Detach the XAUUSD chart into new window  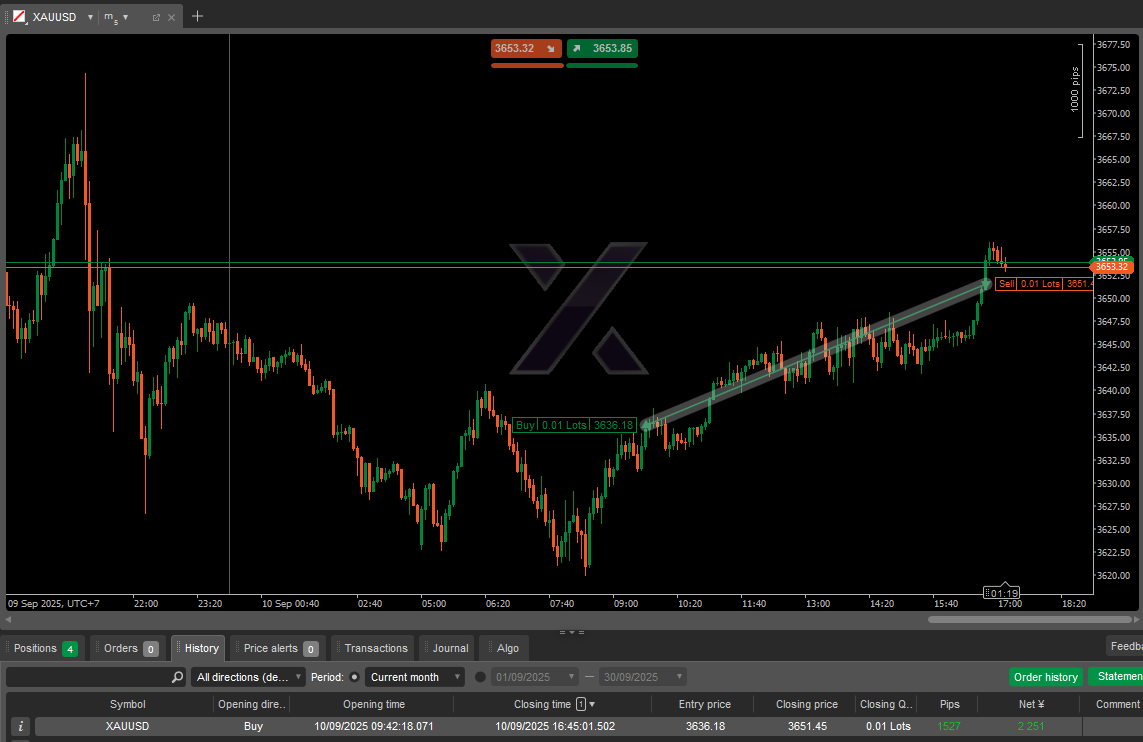[x=156, y=17]
